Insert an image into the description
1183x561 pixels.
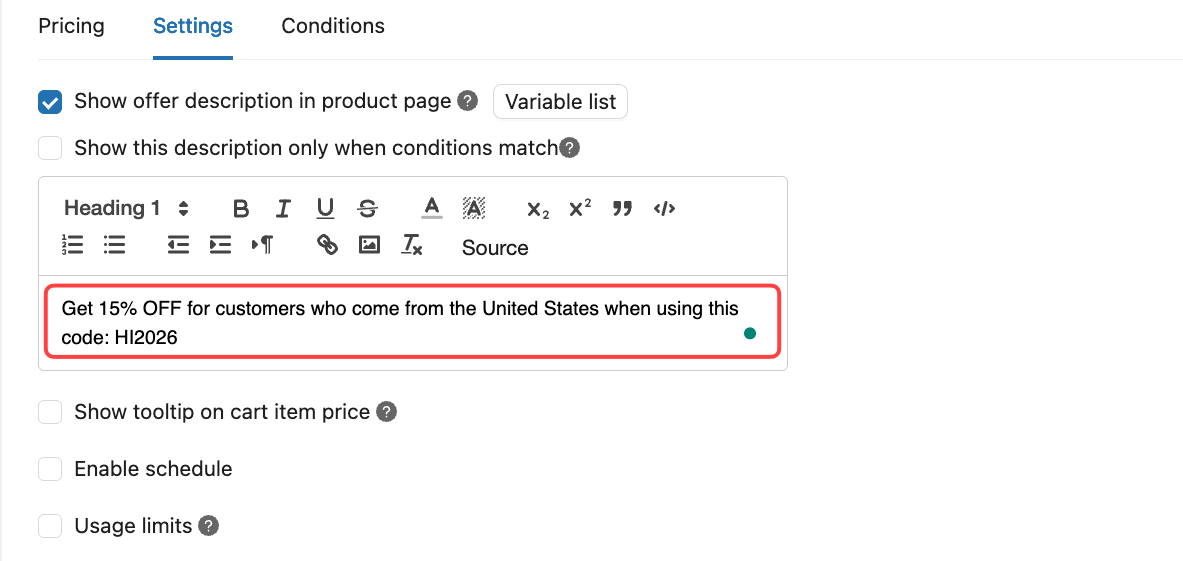369,245
